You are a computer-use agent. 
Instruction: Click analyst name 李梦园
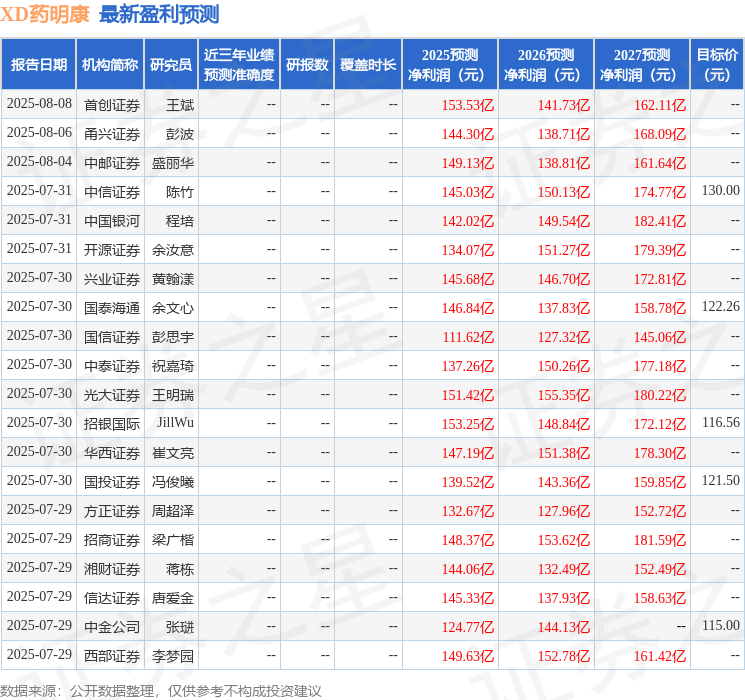173,656
